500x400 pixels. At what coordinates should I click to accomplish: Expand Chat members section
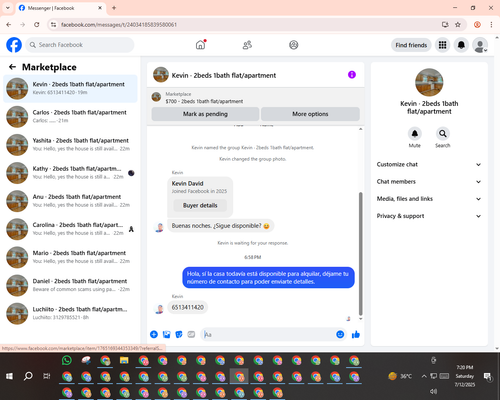[x=429, y=182]
